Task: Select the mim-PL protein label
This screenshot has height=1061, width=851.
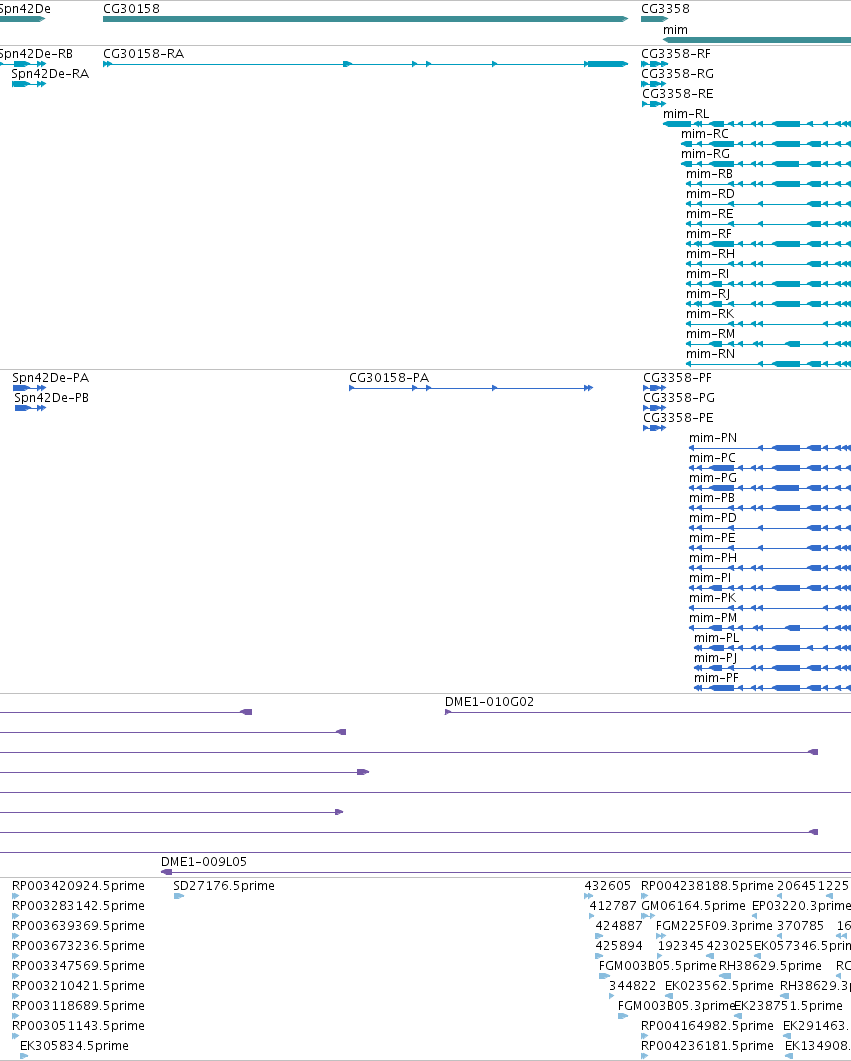Action: click(x=716, y=637)
